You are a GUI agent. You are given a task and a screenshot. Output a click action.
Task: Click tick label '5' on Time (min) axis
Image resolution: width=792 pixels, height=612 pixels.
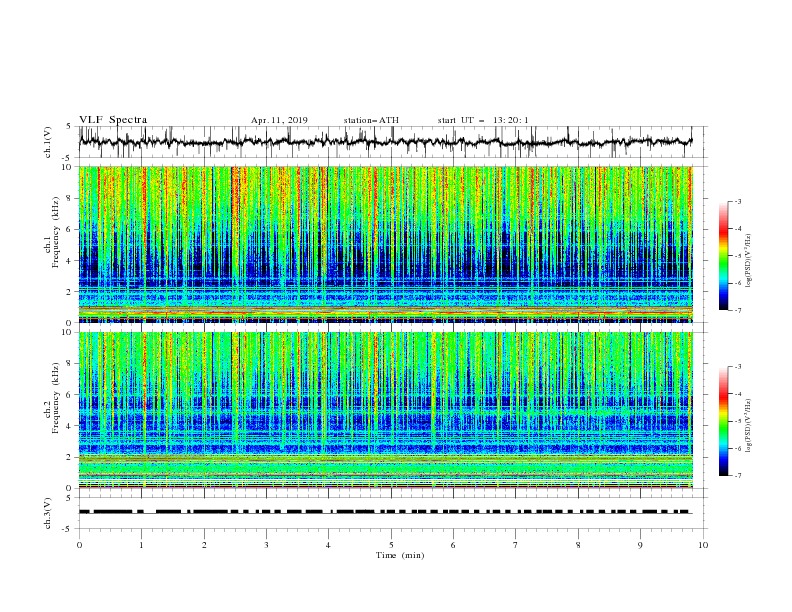pyautogui.click(x=391, y=545)
